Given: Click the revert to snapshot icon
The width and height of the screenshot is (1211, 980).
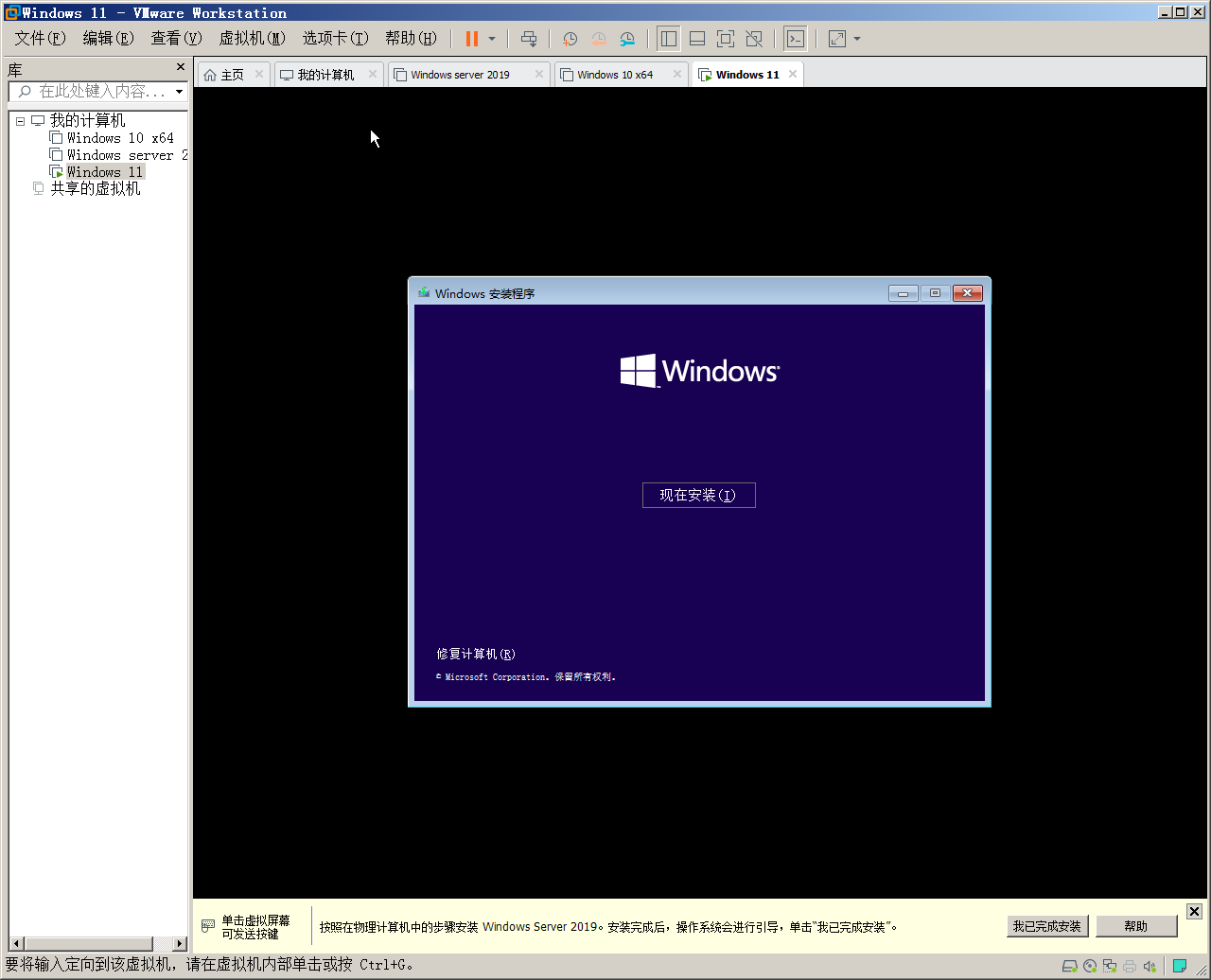Looking at the screenshot, I should click(x=599, y=39).
